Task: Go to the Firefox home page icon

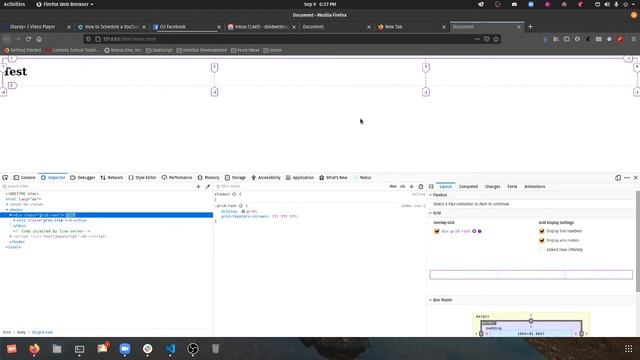Action: pos(39,39)
